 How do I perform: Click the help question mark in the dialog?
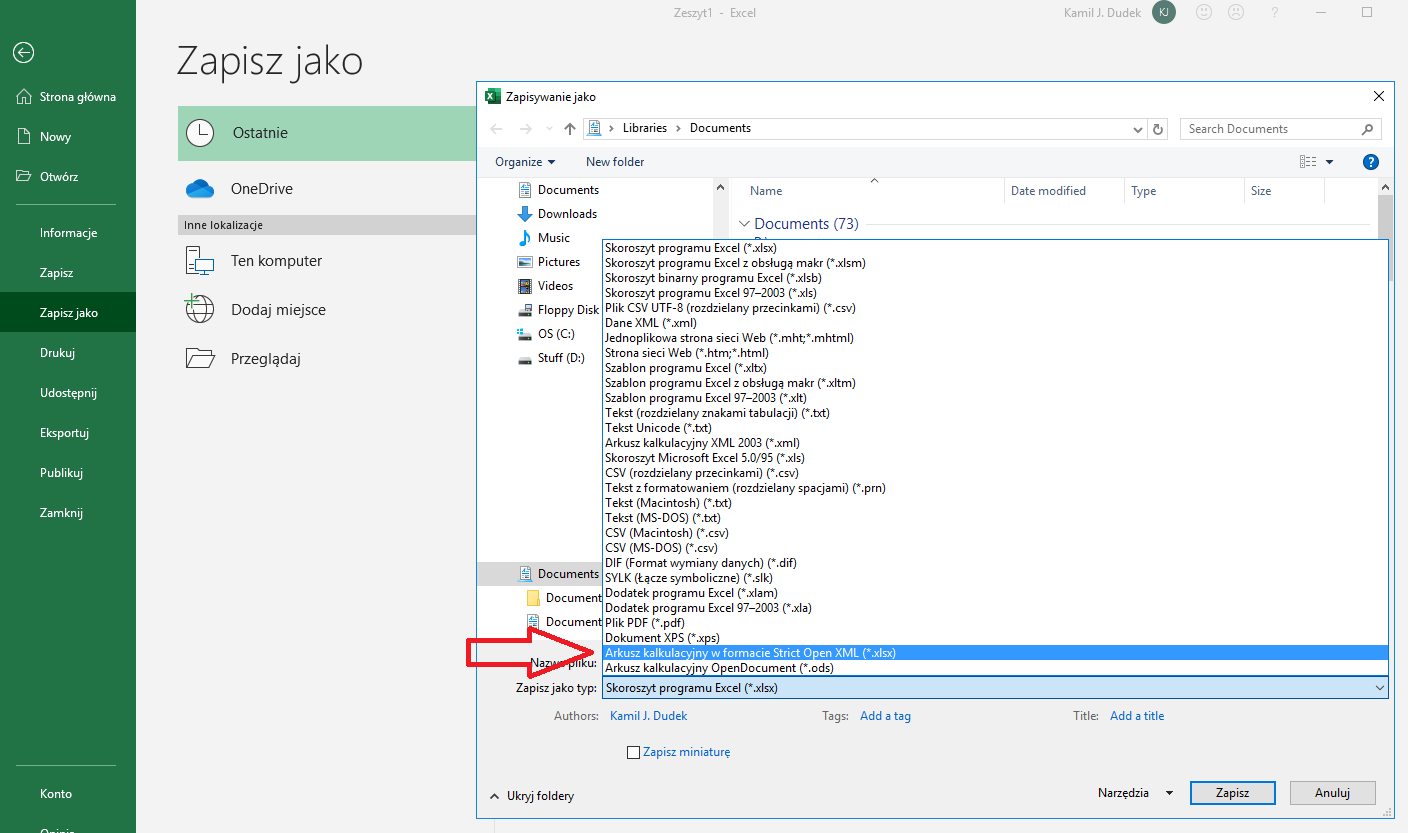point(1370,161)
